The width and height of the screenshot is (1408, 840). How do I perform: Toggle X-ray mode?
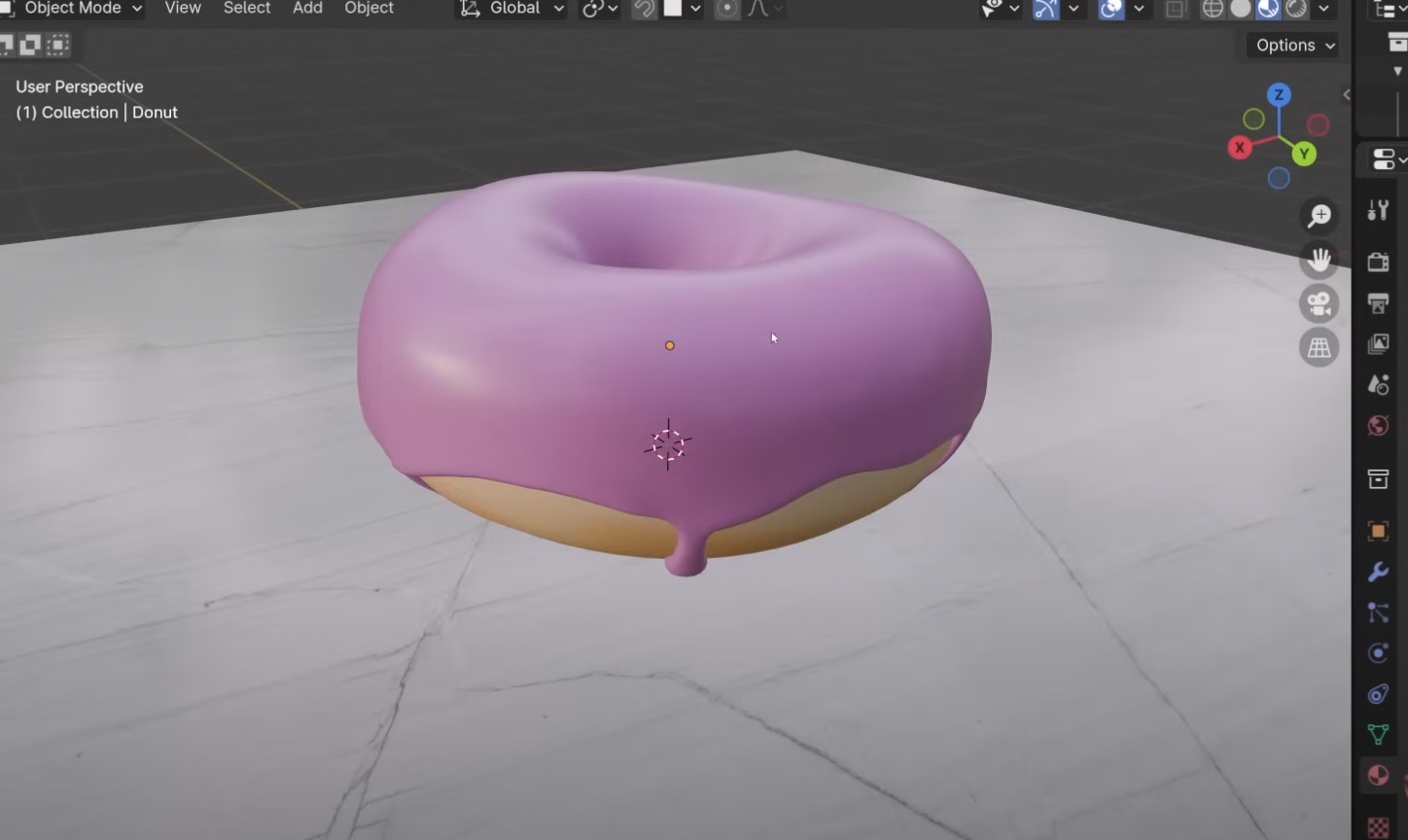coord(1175,8)
